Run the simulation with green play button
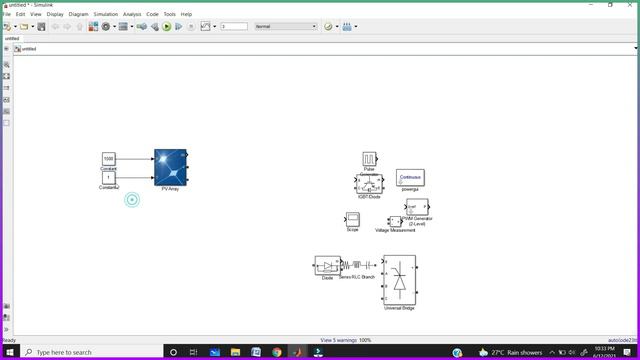 [167, 27]
